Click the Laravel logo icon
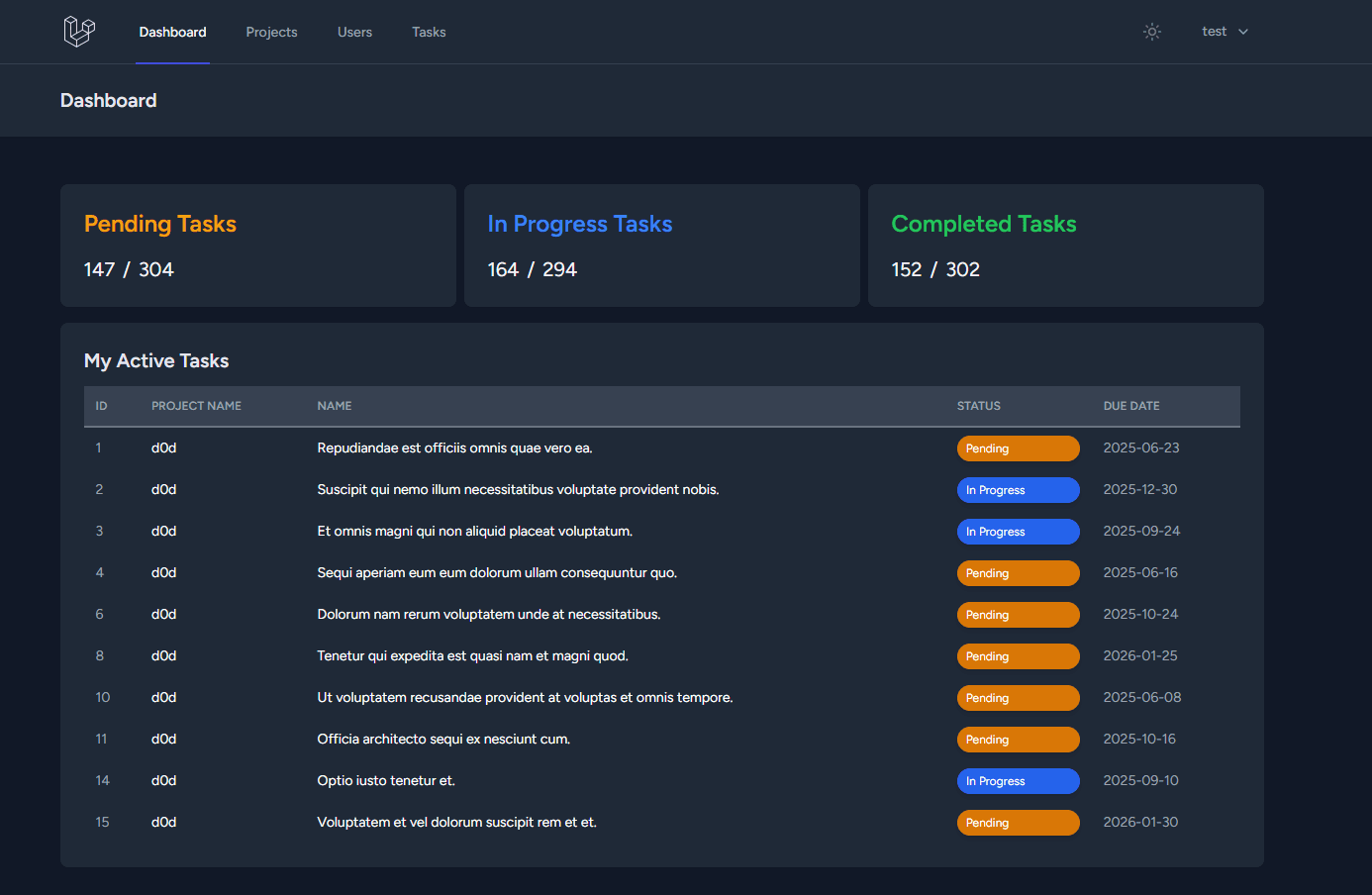Viewport: 1372px width, 895px height. click(x=78, y=31)
